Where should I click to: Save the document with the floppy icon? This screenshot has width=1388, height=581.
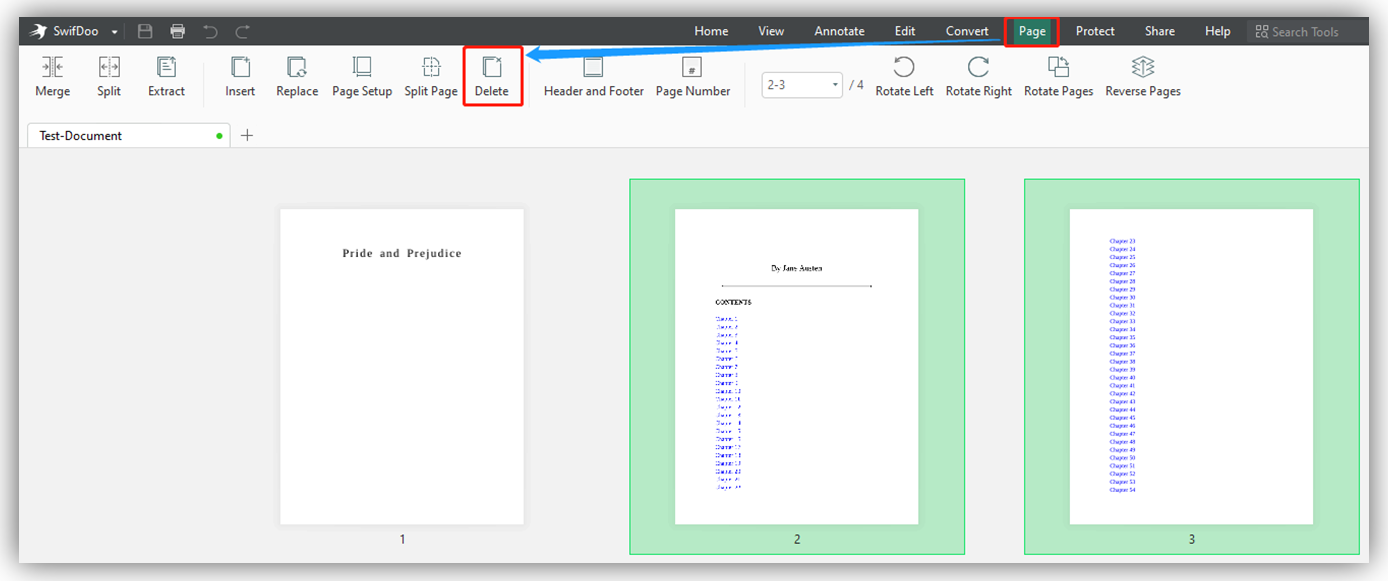click(x=145, y=31)
